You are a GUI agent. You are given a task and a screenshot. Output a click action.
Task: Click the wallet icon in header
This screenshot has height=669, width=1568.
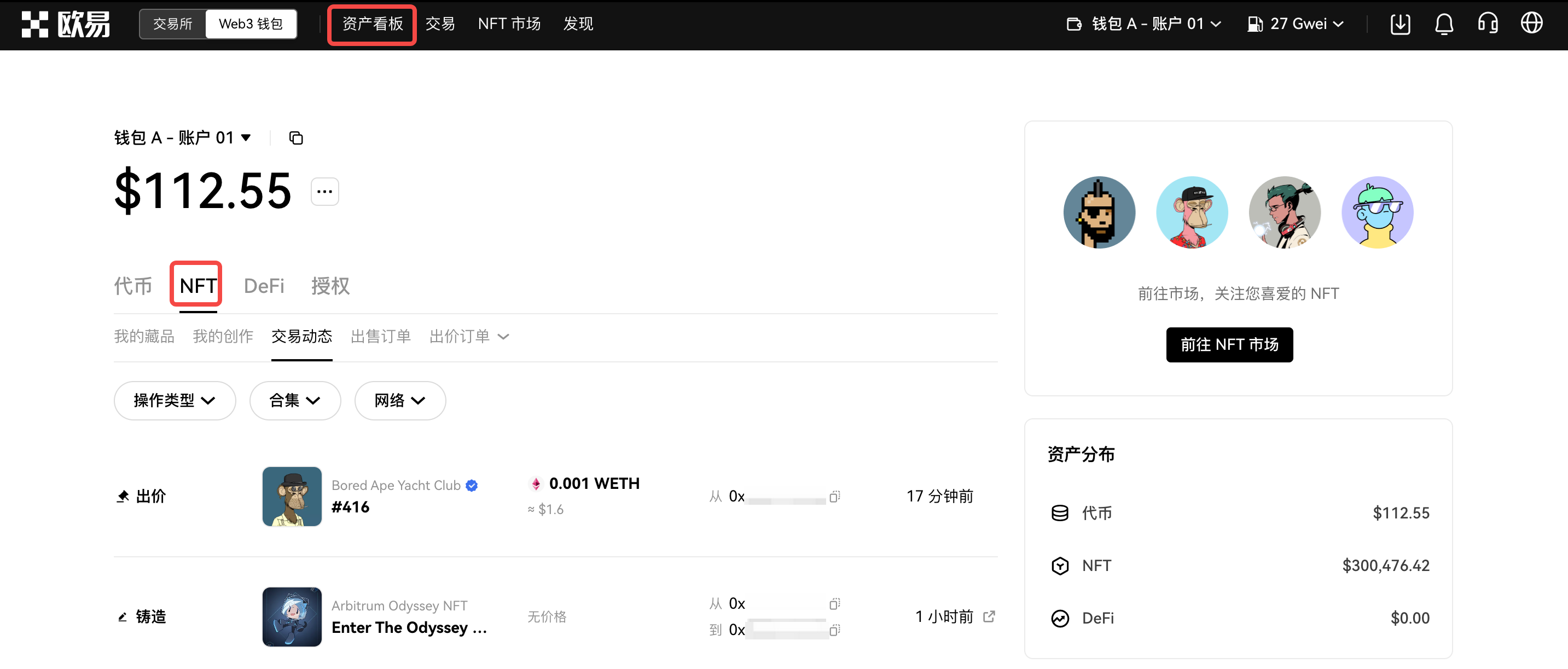point(1074,25)
